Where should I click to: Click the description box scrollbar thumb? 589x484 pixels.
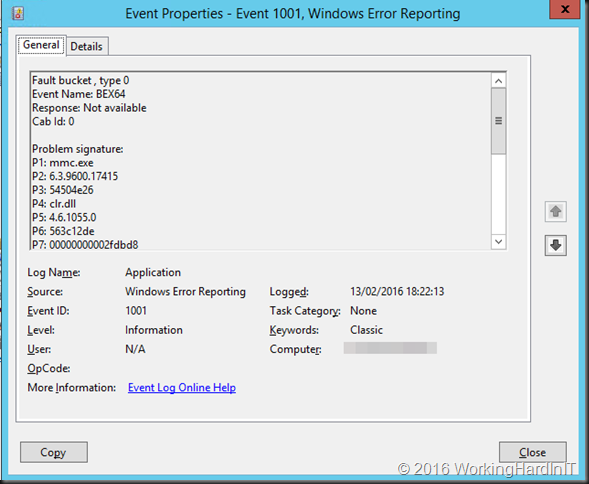point(498,121)
